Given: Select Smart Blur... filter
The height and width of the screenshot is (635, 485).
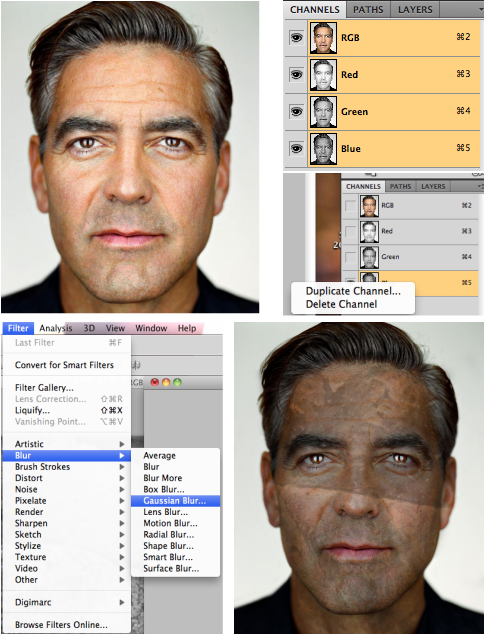Looking at the screenshot, I should pos(175,557).
